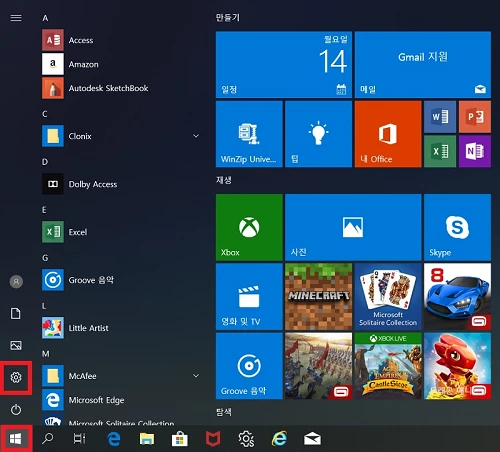The width and height of the screenshot is (500, 452).
Task: Expand the McAfee folder chevron
Action: click(x=196, y=376)
